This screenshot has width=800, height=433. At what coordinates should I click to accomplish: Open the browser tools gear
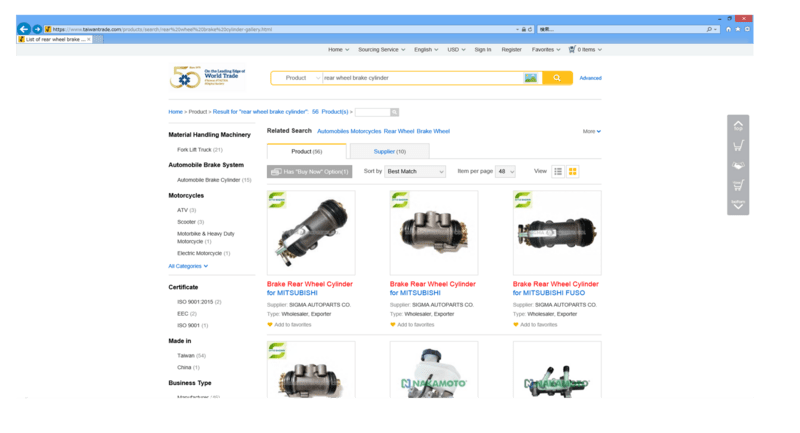pyautogui.click(x=747, y=29)
